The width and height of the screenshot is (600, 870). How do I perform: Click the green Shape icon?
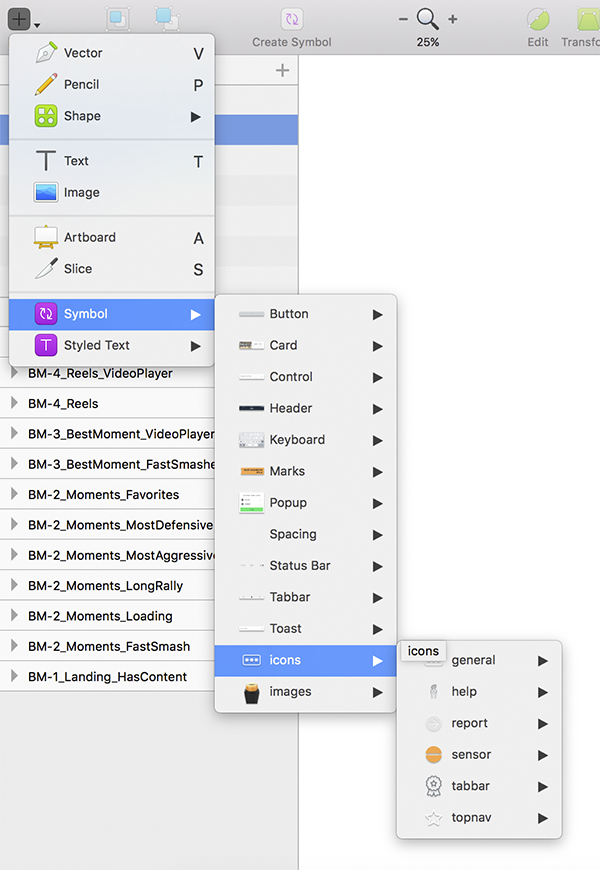46,116
